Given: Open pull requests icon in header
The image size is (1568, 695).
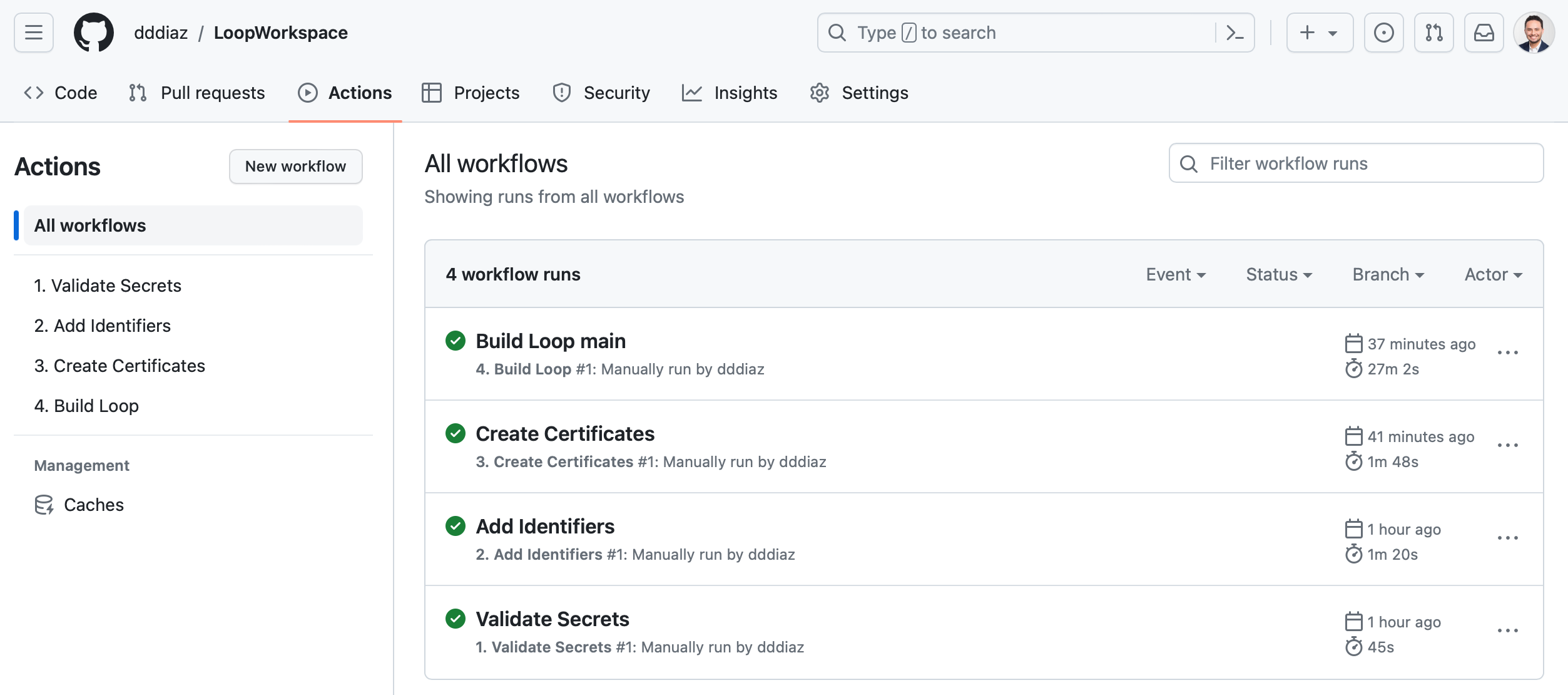Looking at the screenshot, I should point(1433,33).
